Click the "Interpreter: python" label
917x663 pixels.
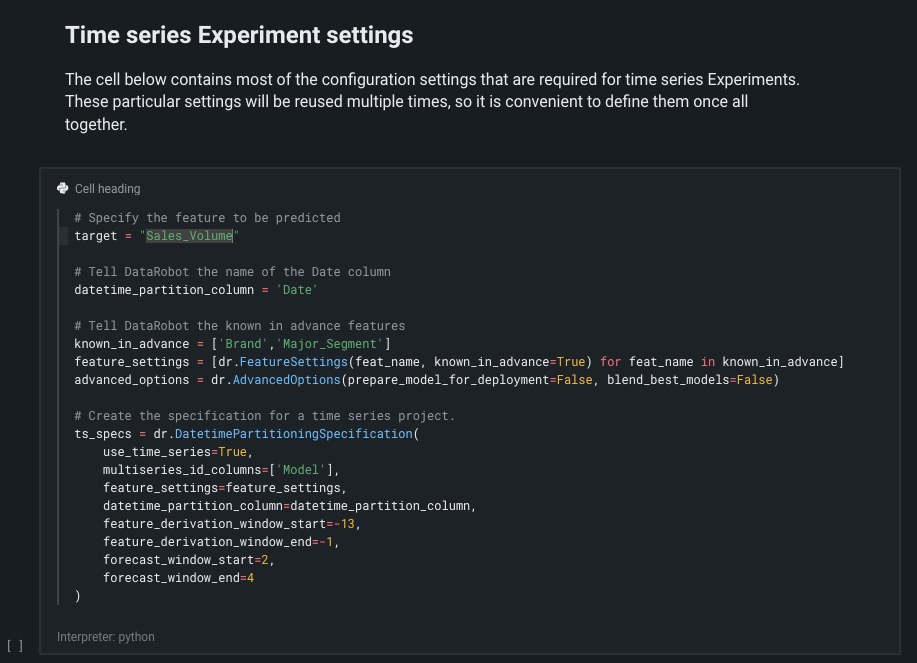106,637
